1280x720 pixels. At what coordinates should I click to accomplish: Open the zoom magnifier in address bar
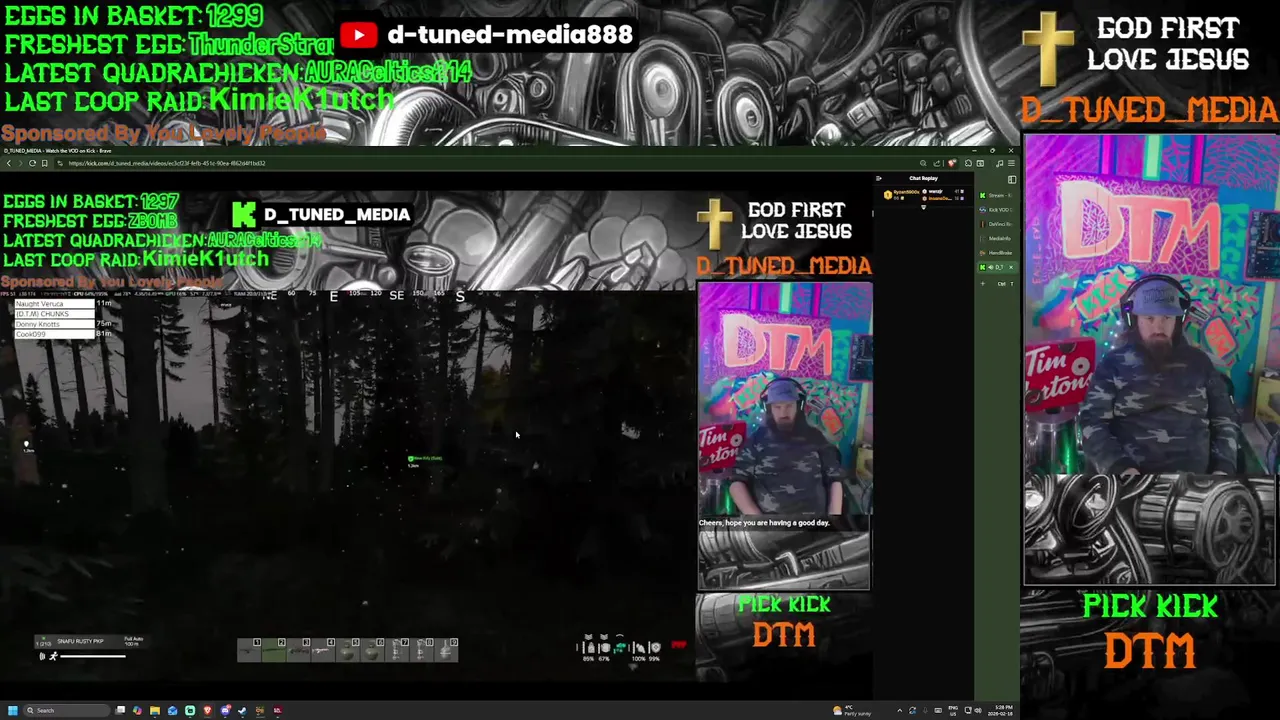click(923, 163)
